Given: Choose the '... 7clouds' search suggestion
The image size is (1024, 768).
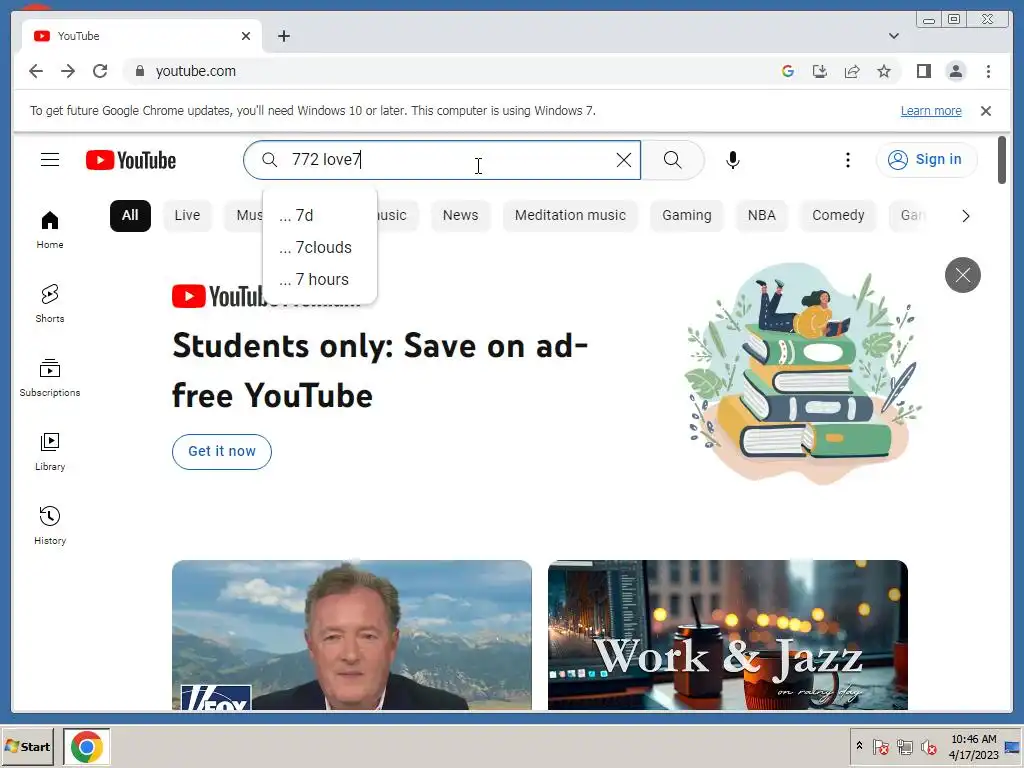Looking at the screenshot, I should pos(319,248).
